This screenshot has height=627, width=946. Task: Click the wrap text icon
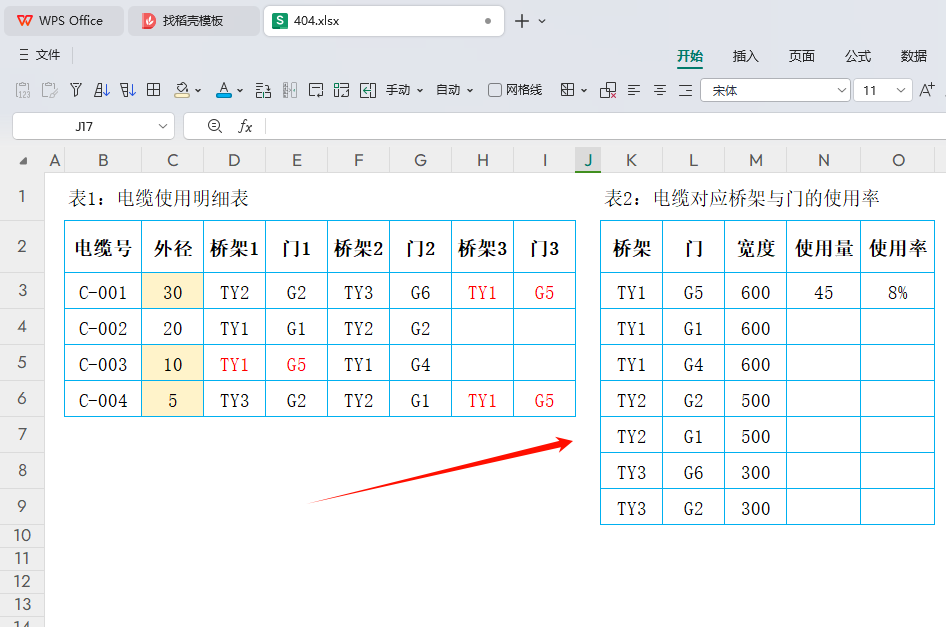pos(316,91)
